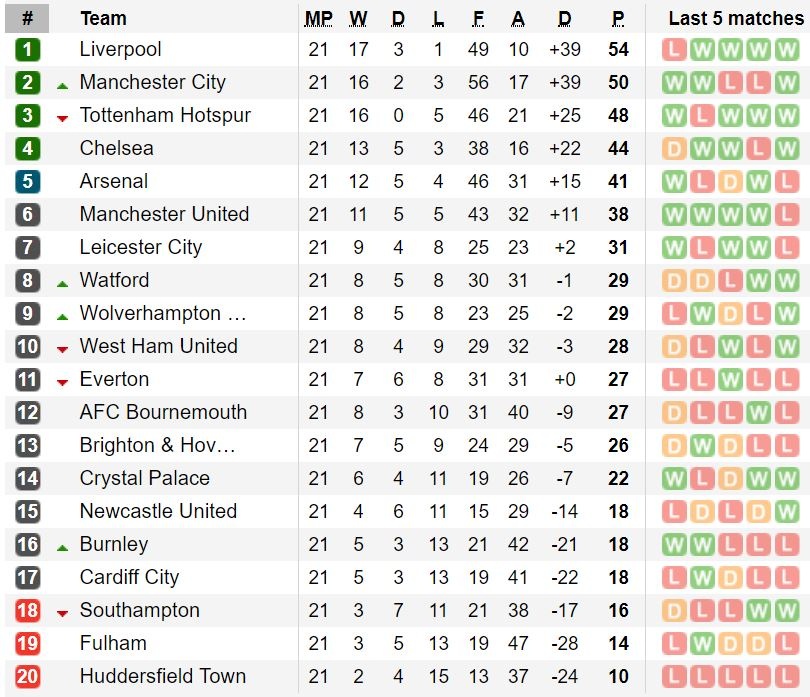Image resolution: width=810 pixels, height=697 pixels.
Task: Click Huddersfield Town's red rank 20 badge
Action: (x=27, y=677)
